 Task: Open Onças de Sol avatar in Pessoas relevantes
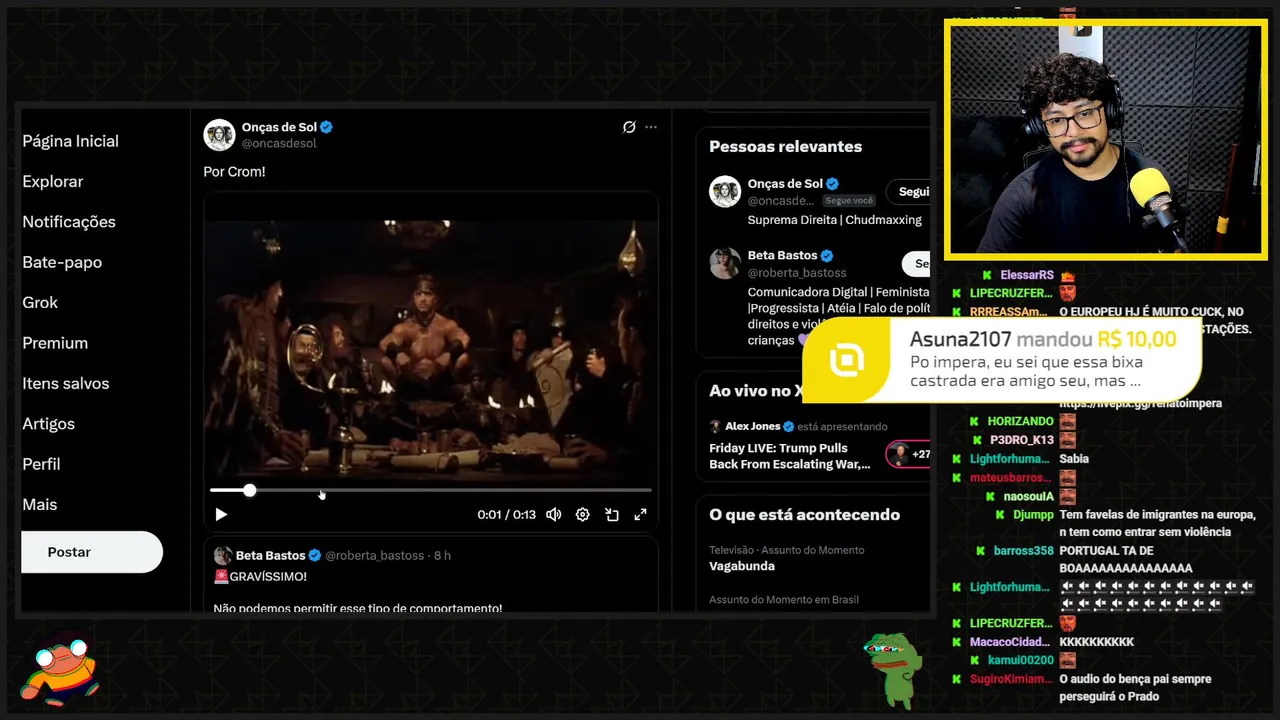click(725, 191)
